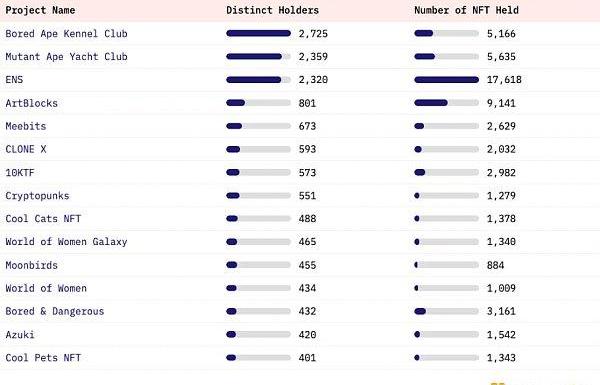The width and height of the screenshot is (600, 385).
Task: Click the Project Name column header
Action: tap(40, 10)
